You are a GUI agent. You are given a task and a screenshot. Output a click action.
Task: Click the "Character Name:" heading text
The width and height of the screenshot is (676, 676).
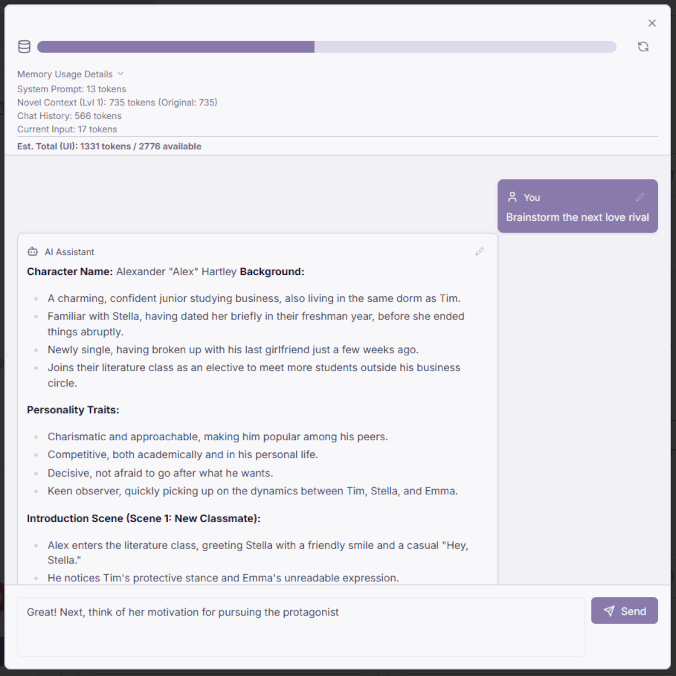coord(69,271)
